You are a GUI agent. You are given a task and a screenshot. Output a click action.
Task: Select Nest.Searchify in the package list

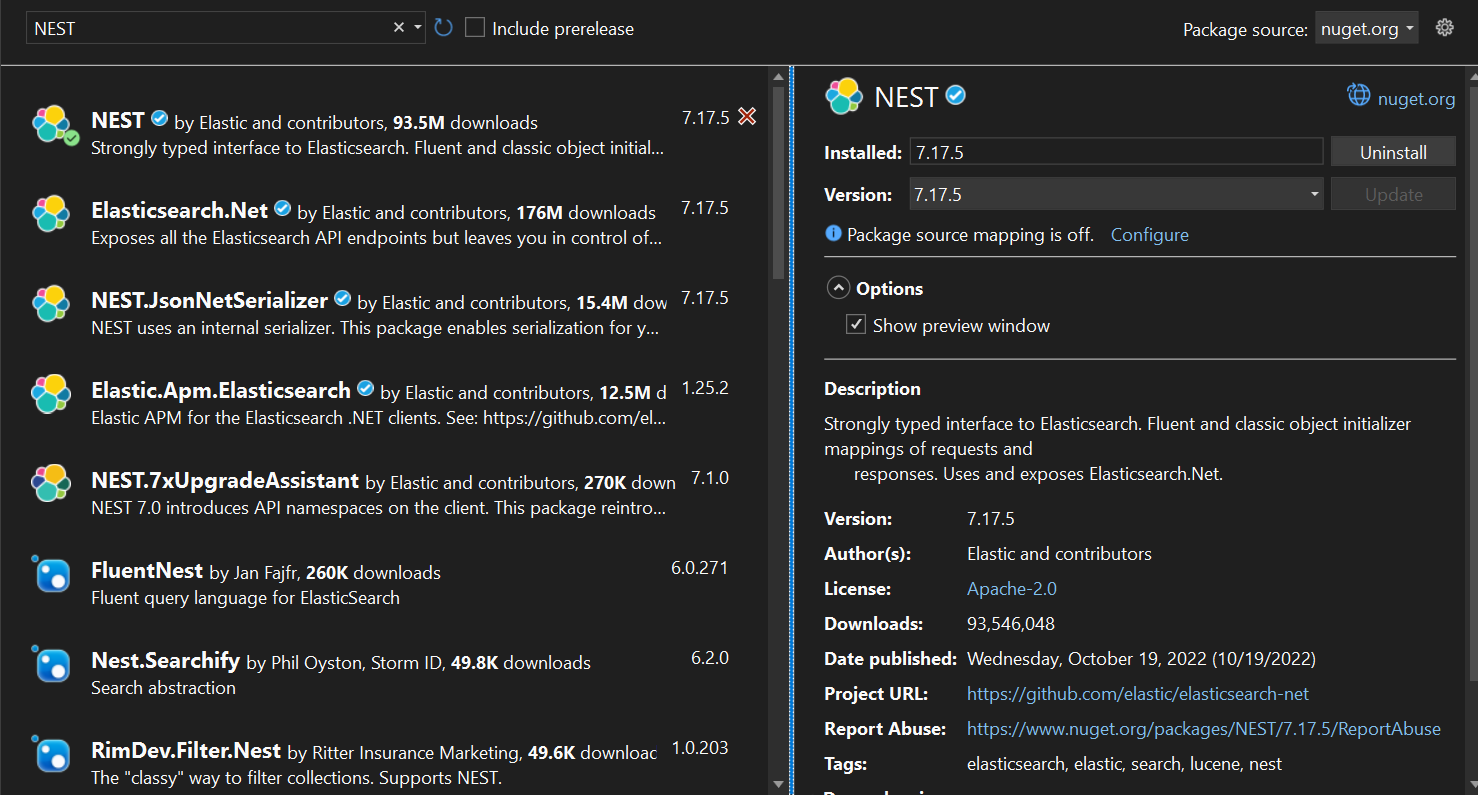pyautogui.click(x=165, y=661)
